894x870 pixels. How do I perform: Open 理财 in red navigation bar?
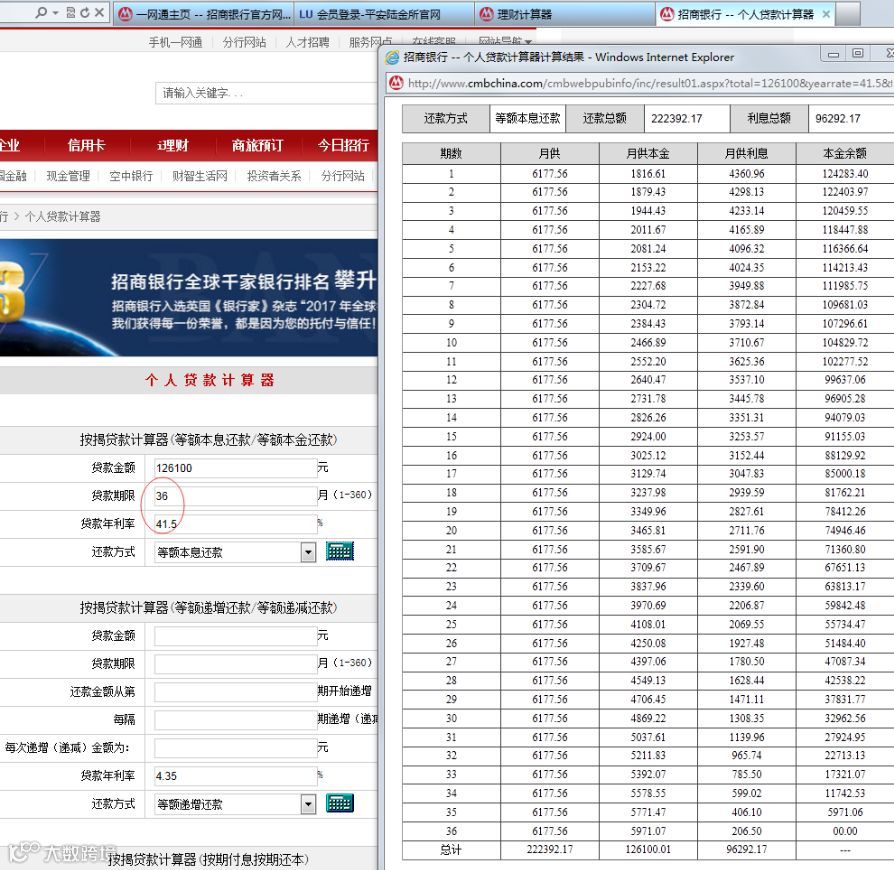tap(173, 145)
